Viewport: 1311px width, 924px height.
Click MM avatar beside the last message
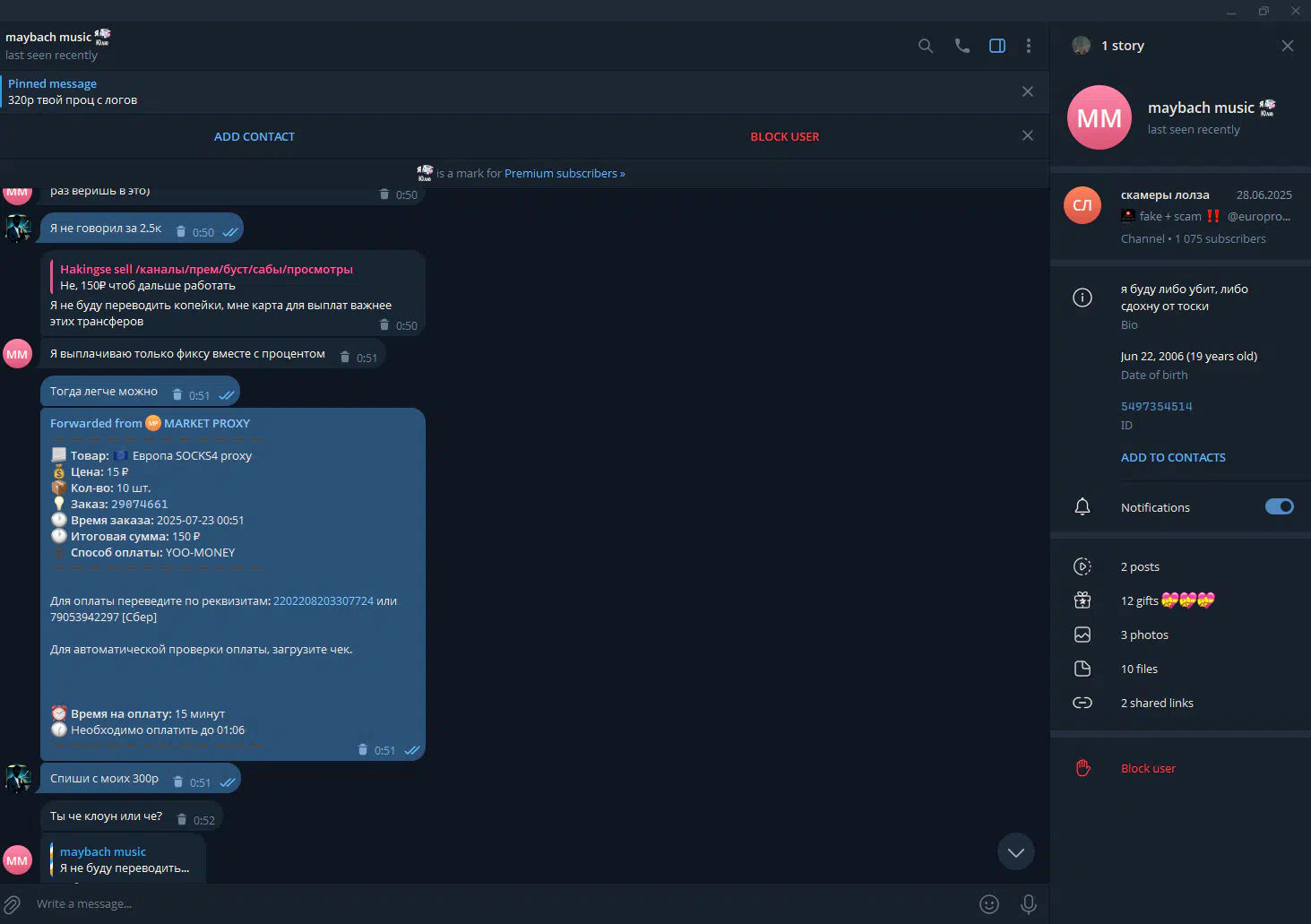click(18, 860)
